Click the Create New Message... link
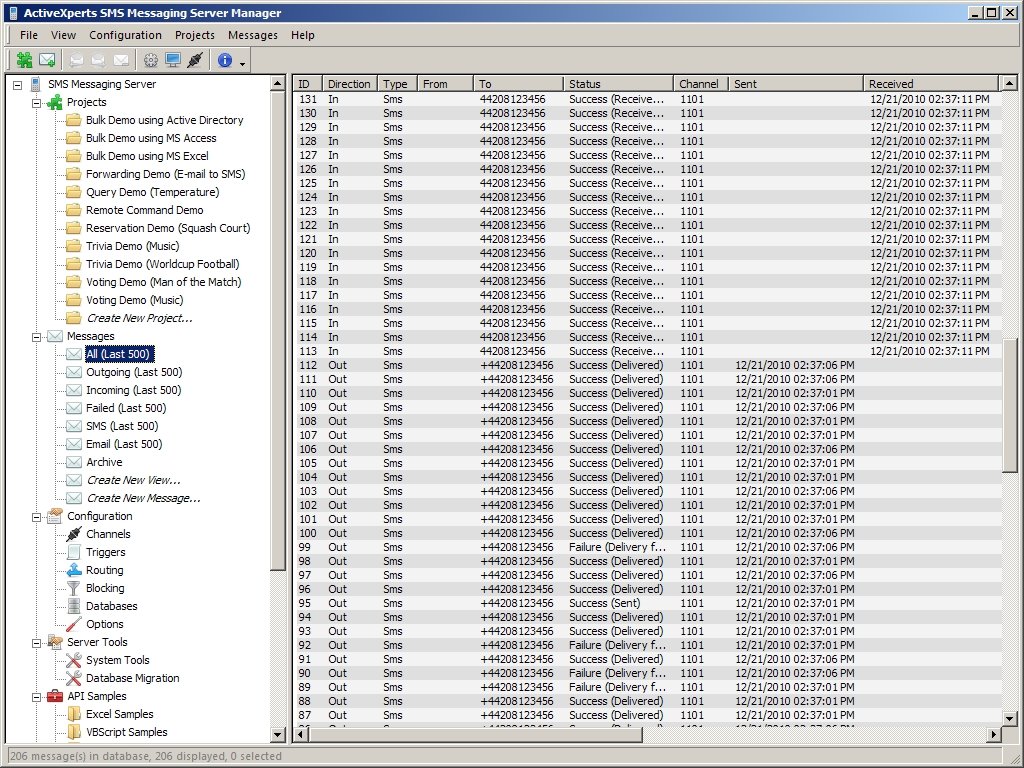This screenshot has width=1024, height=768. click(x=144, y=498)
